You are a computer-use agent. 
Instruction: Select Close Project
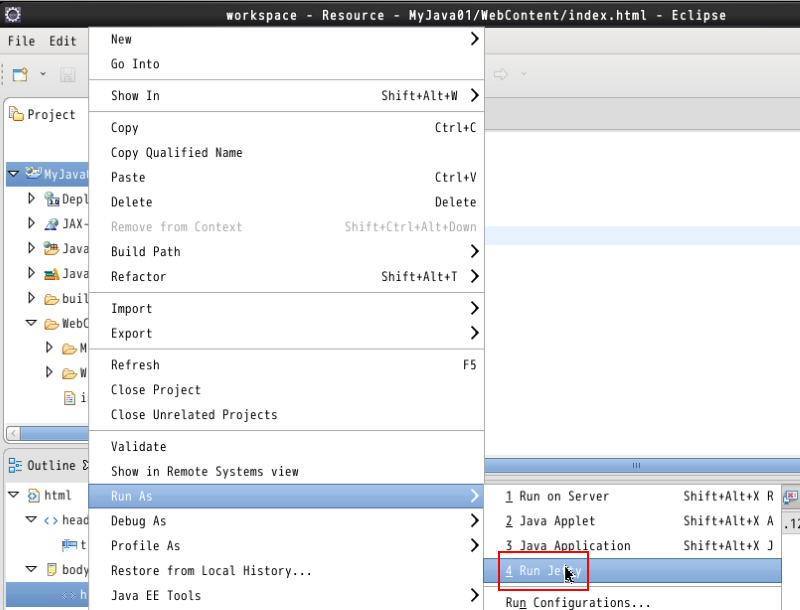coord(286,390)
